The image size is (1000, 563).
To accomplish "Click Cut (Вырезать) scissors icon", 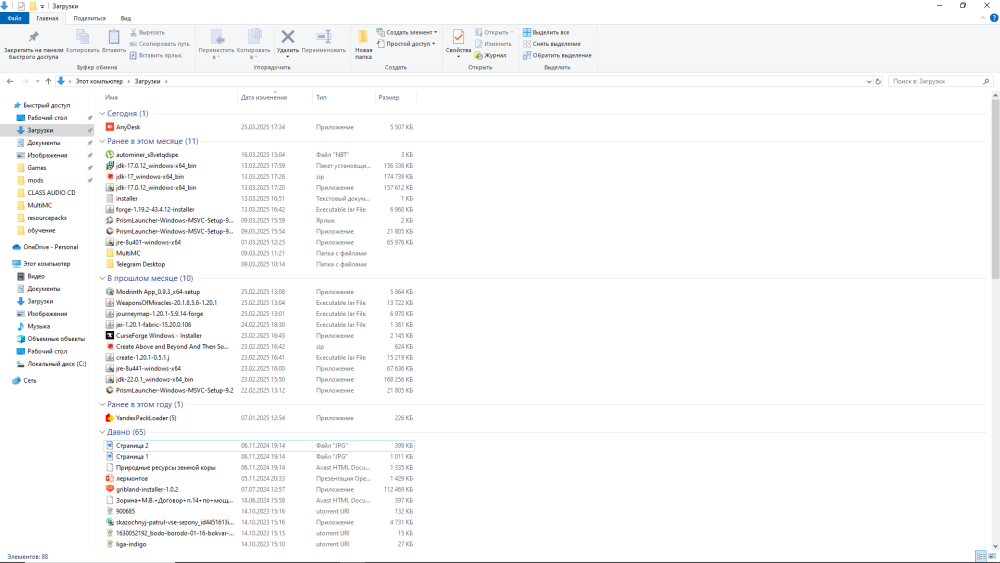I will click(x=133, y=32).
